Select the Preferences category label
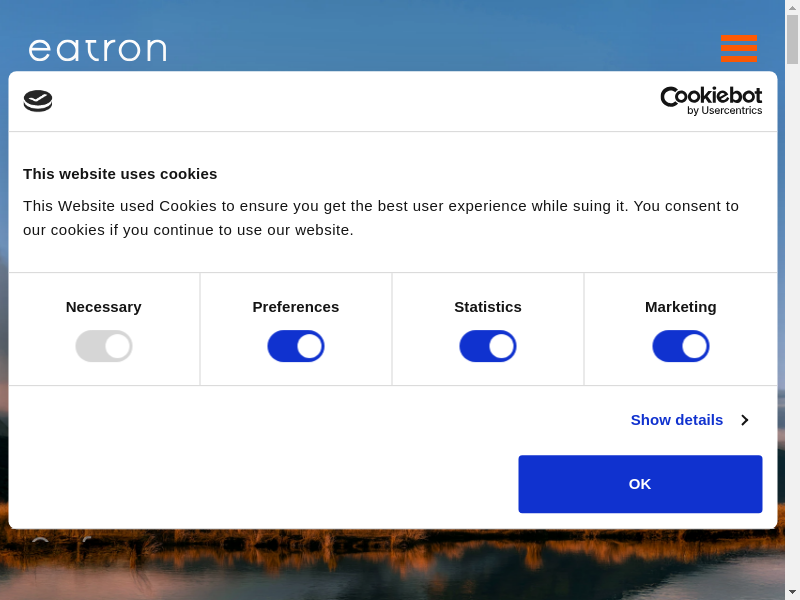The width and height of the screenshot is (800, 600). pyautogui.click(x=296, y=307)
